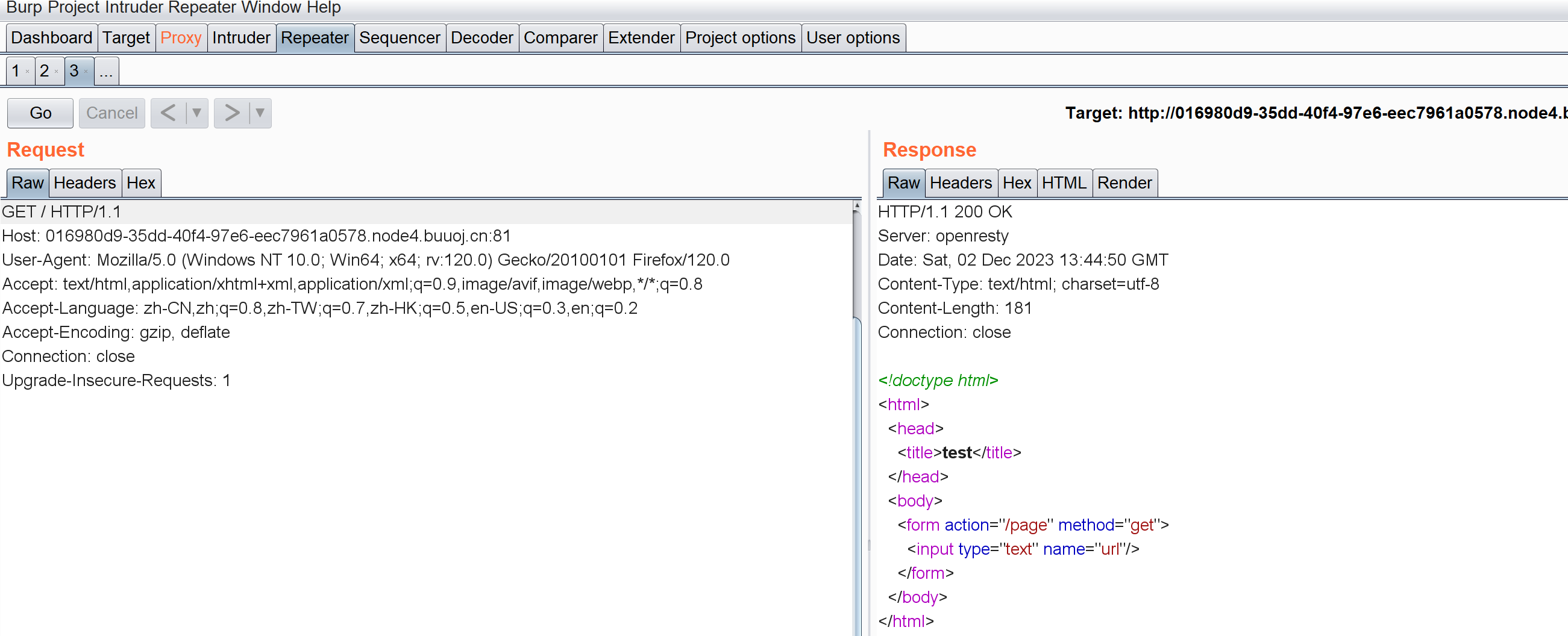Show Request Headers view

(84, 182)
